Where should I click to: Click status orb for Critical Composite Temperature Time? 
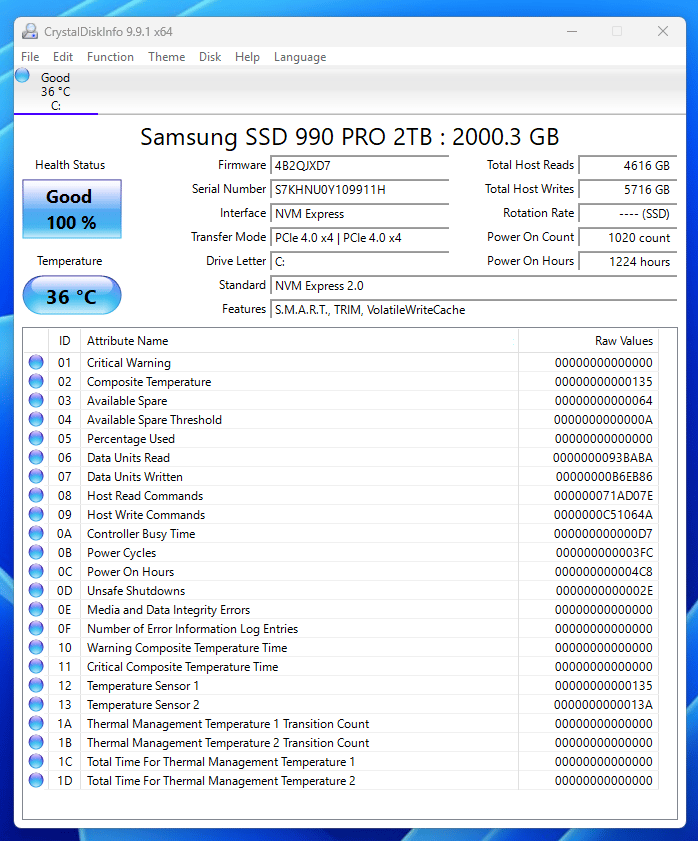point(36,666)
